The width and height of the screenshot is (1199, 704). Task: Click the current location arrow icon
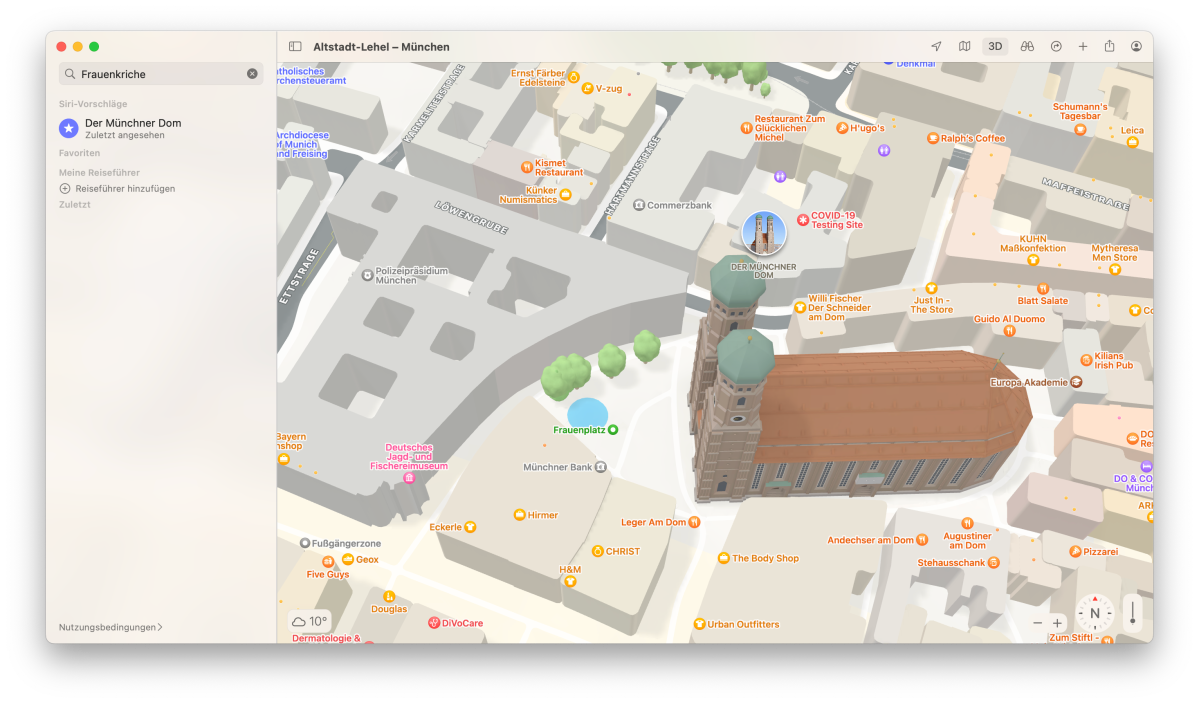coord(936,47)
